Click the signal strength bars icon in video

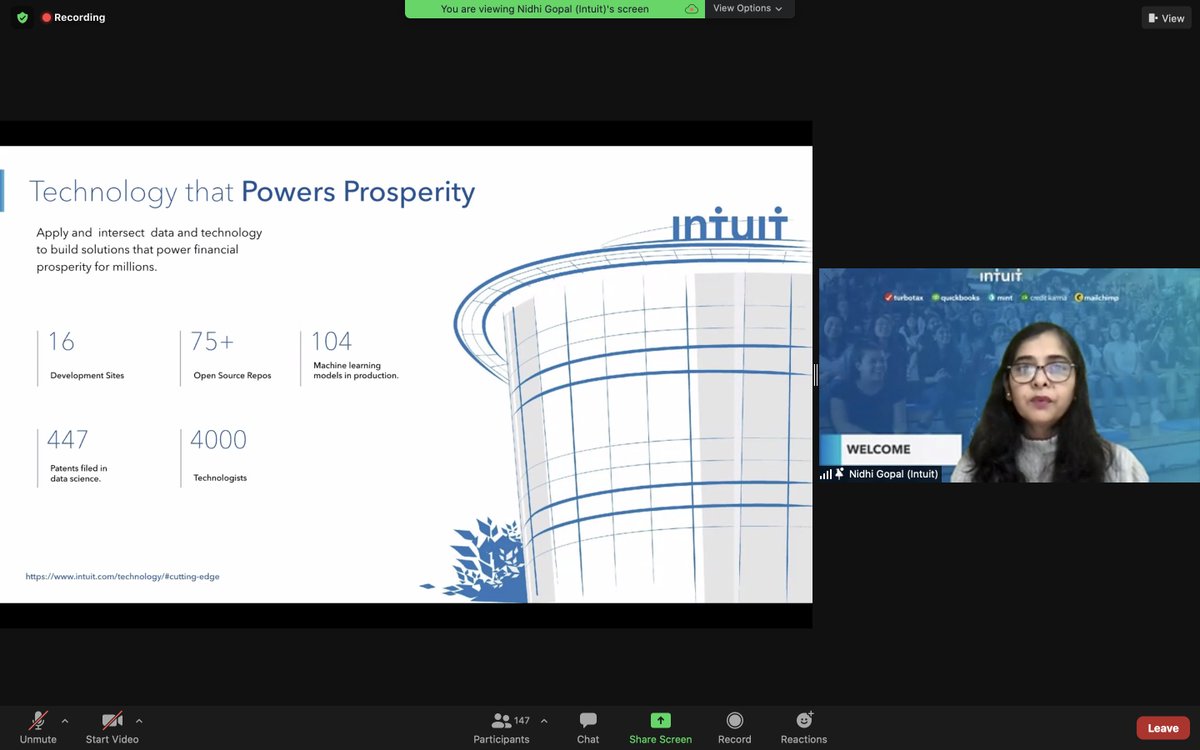pyautogui.click(x=826, y=474)
